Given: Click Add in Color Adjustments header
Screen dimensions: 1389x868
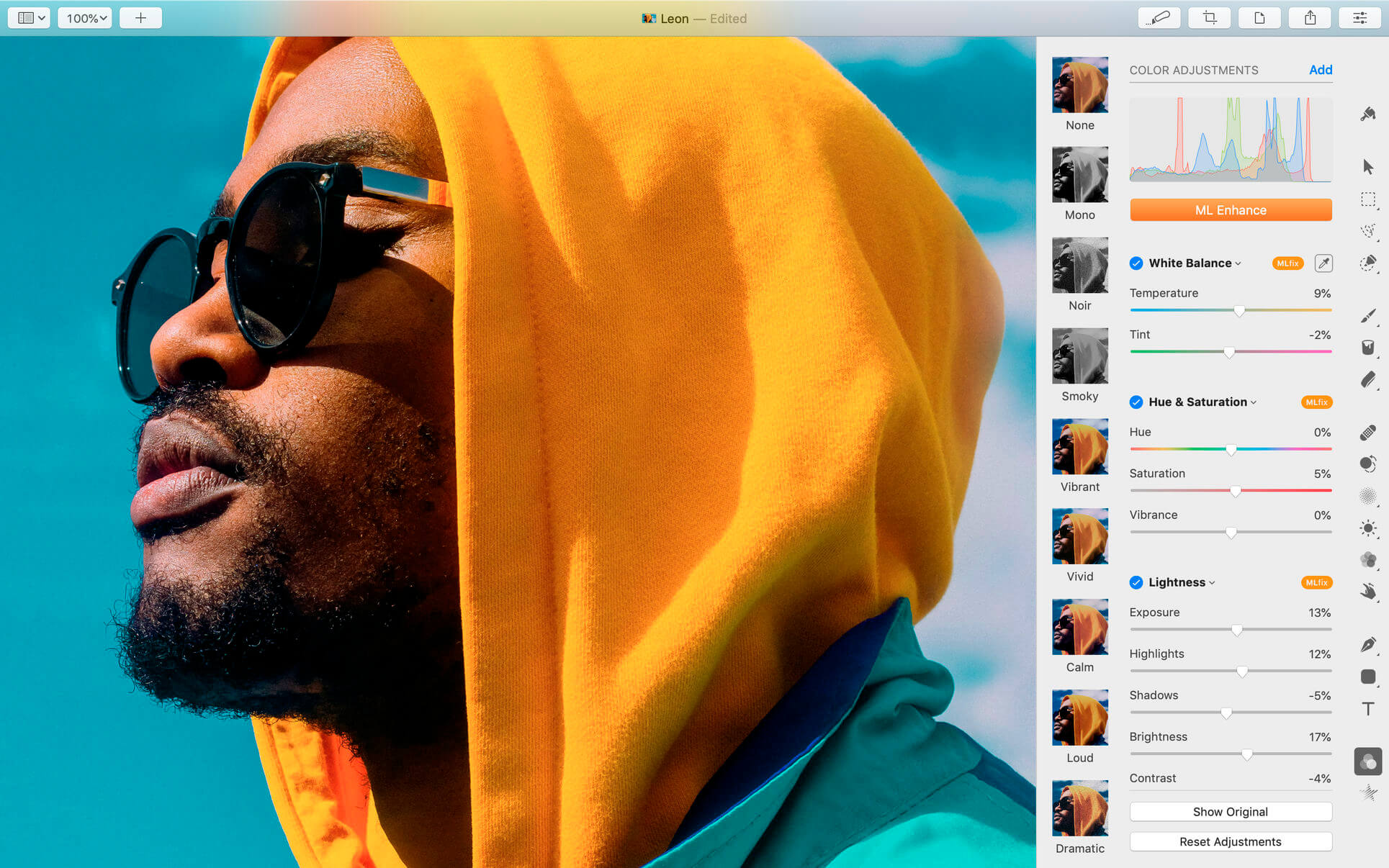Looking at the screenshot, I should point(1320,70).
